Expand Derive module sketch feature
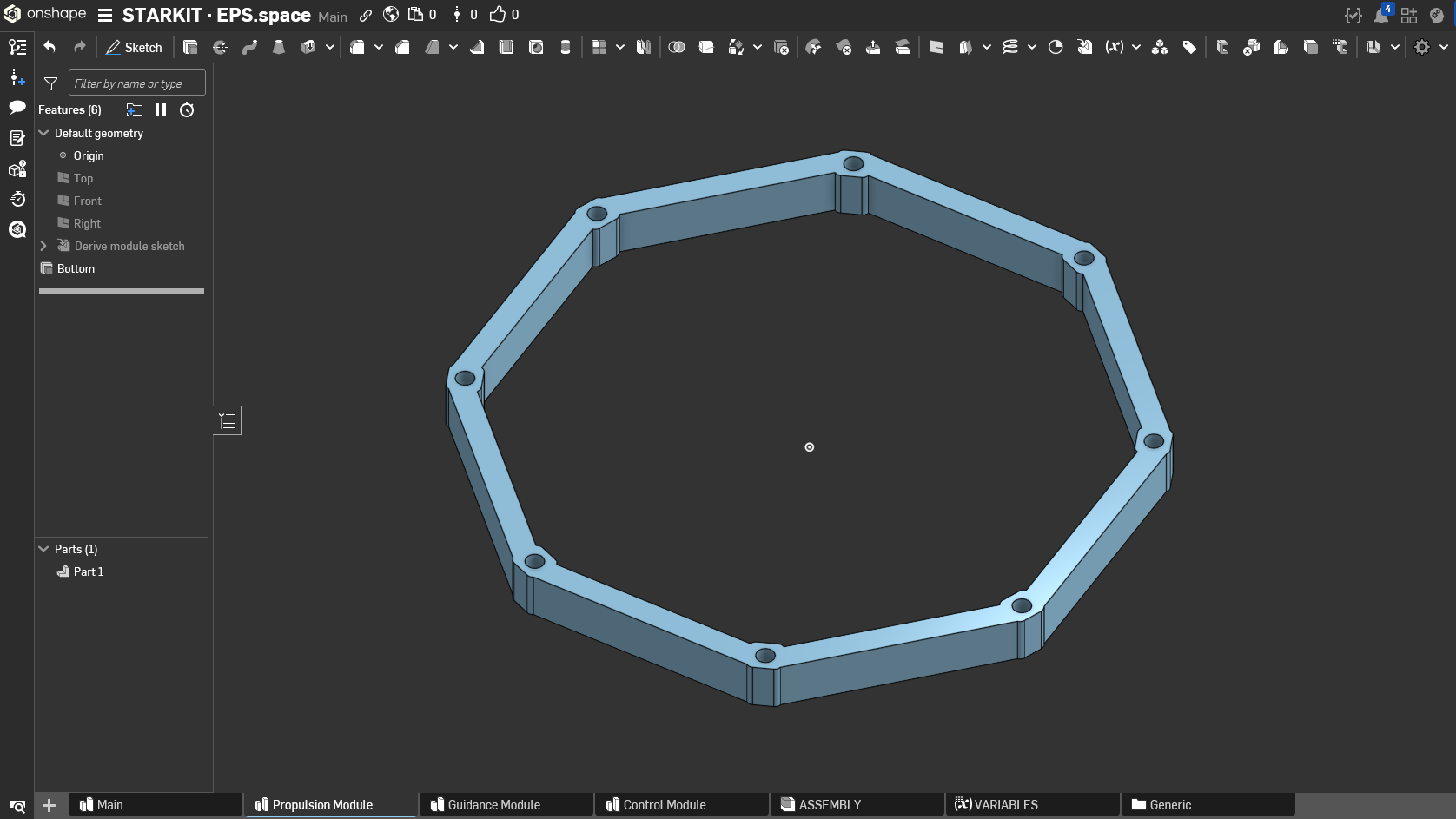 coord(43,246)
